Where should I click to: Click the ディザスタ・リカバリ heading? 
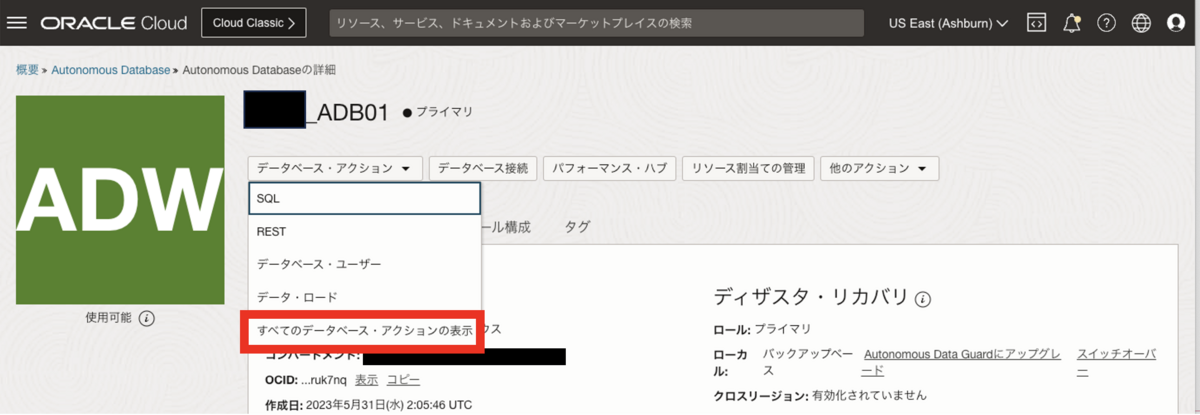tap(811, 297)
